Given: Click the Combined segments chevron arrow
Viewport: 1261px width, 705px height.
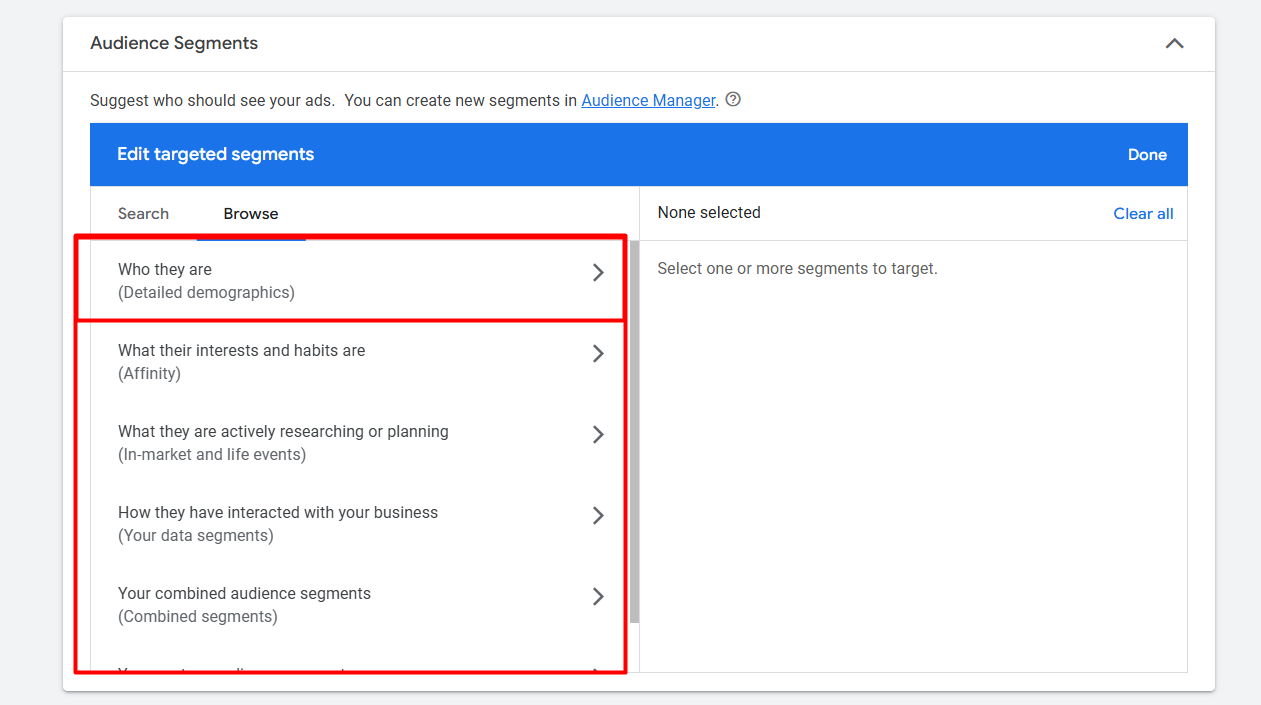Looking at the screenshot, I should click(598, 597).
